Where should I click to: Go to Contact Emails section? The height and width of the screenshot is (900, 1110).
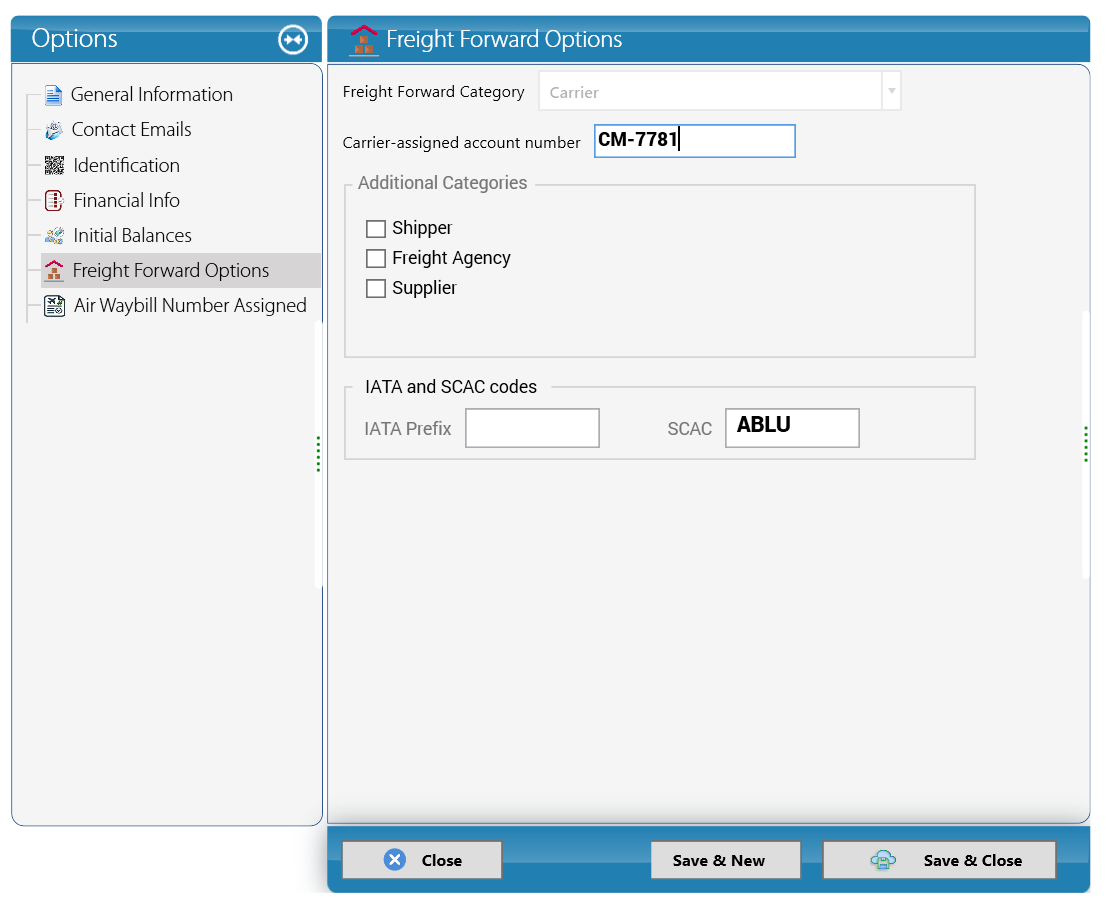(x=132, y=130)
